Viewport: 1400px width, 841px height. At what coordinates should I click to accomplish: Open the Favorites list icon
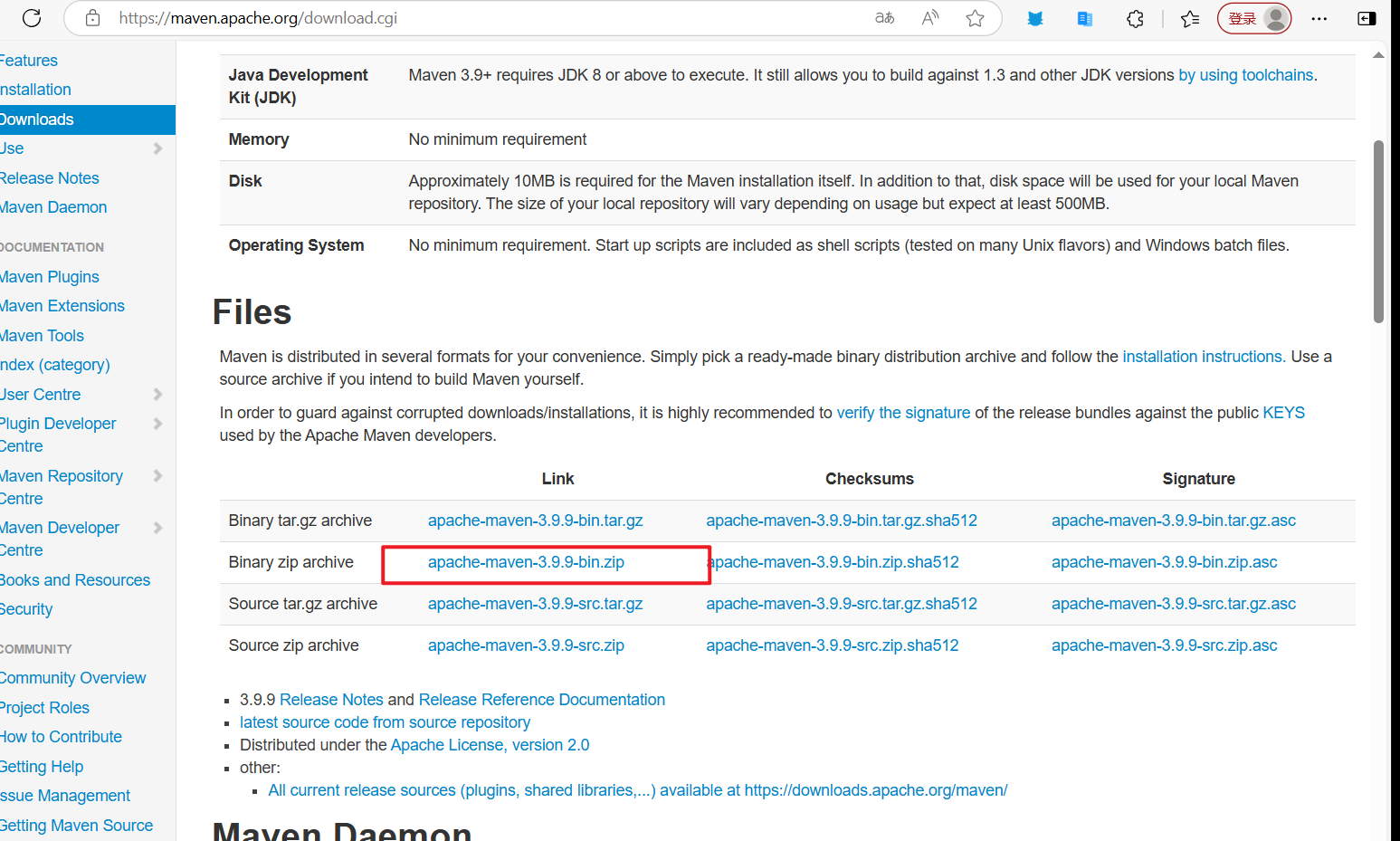[1190, 18]
